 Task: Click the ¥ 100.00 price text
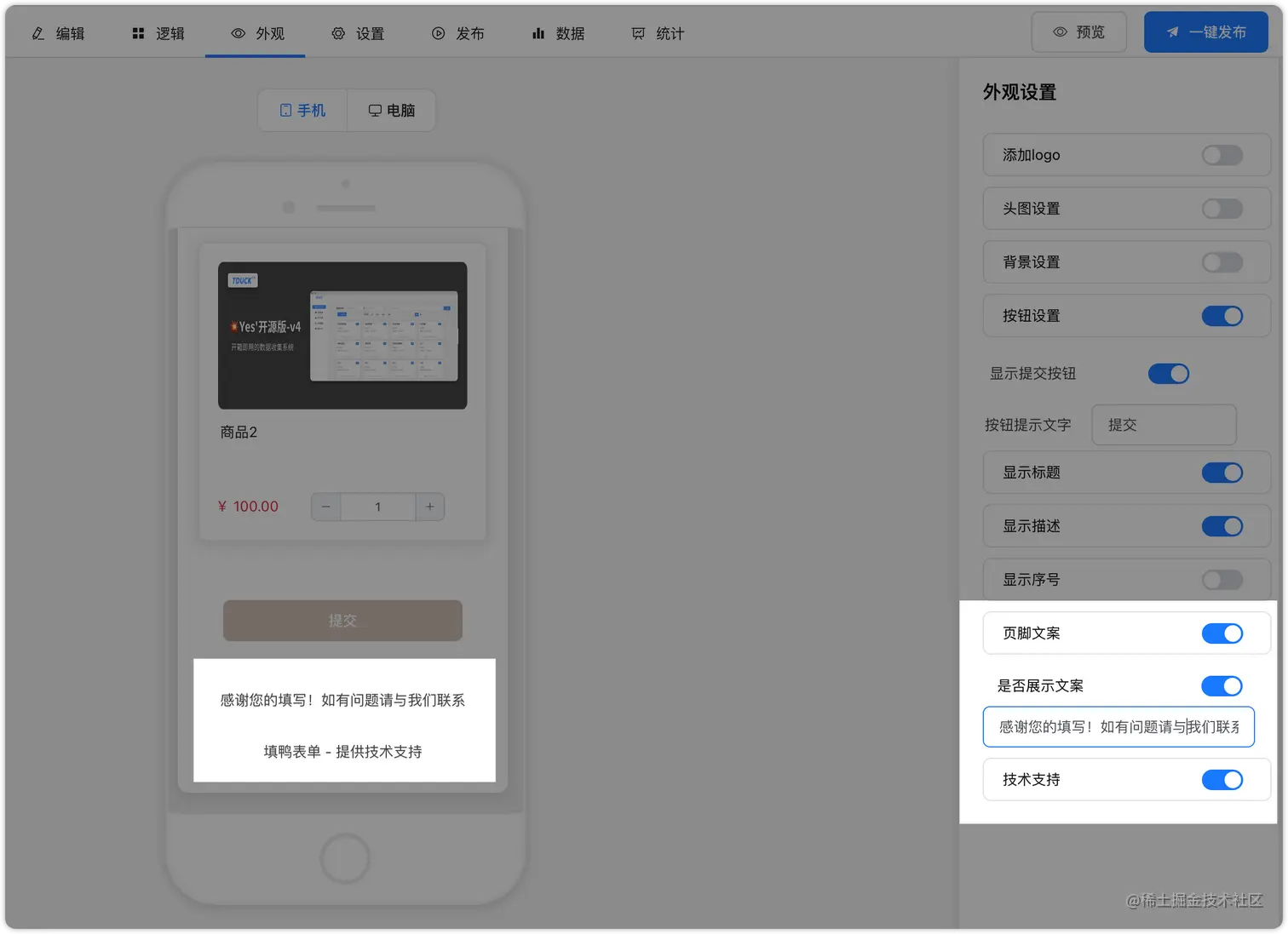coord(248,507)
